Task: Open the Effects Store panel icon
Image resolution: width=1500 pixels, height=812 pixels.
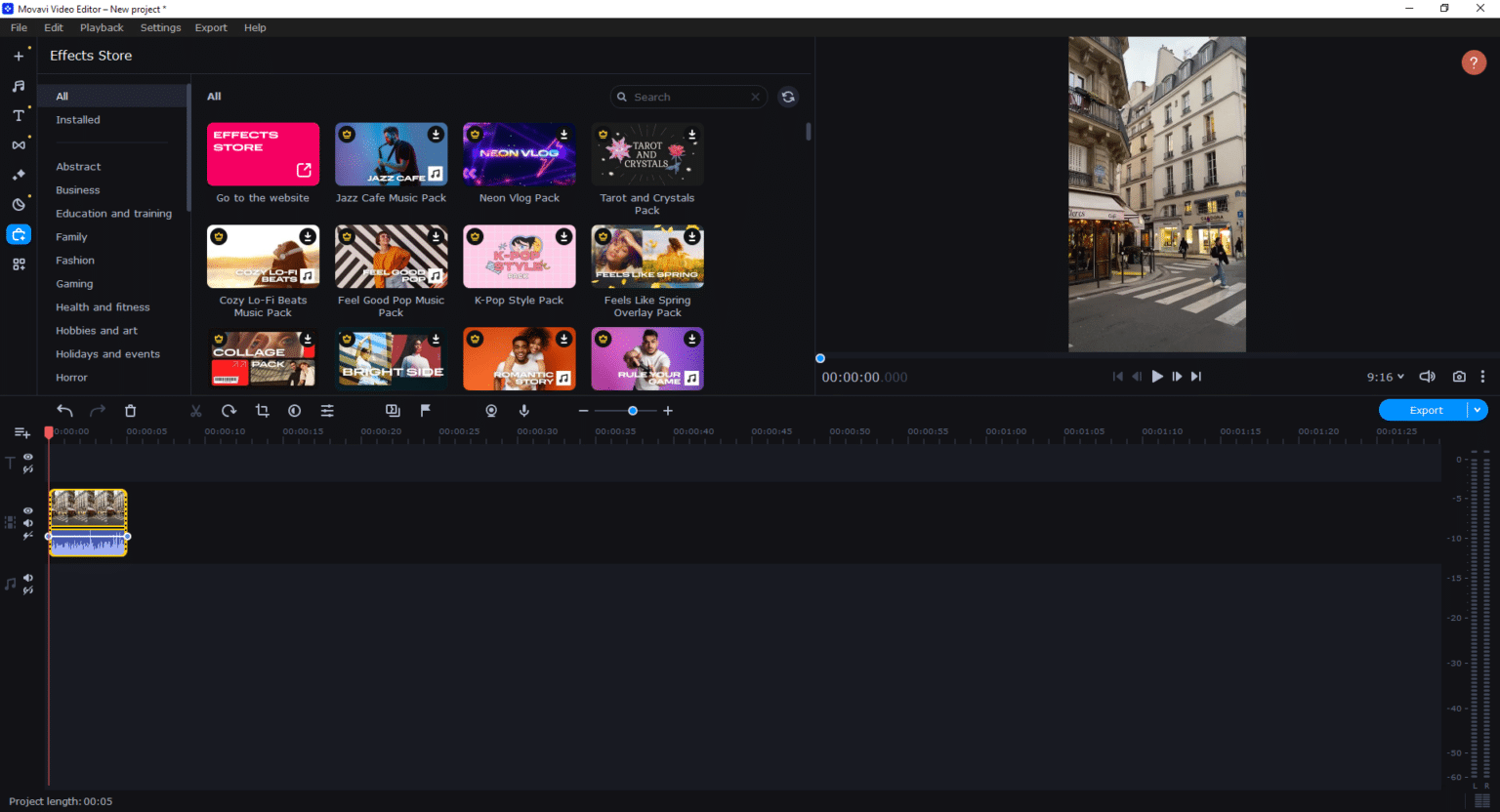Action: tap(18, 234)
